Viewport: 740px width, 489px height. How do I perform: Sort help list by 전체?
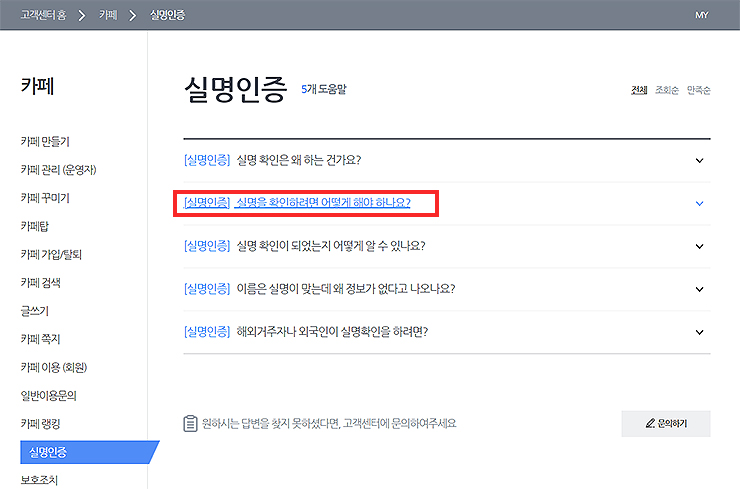point(639,90)
